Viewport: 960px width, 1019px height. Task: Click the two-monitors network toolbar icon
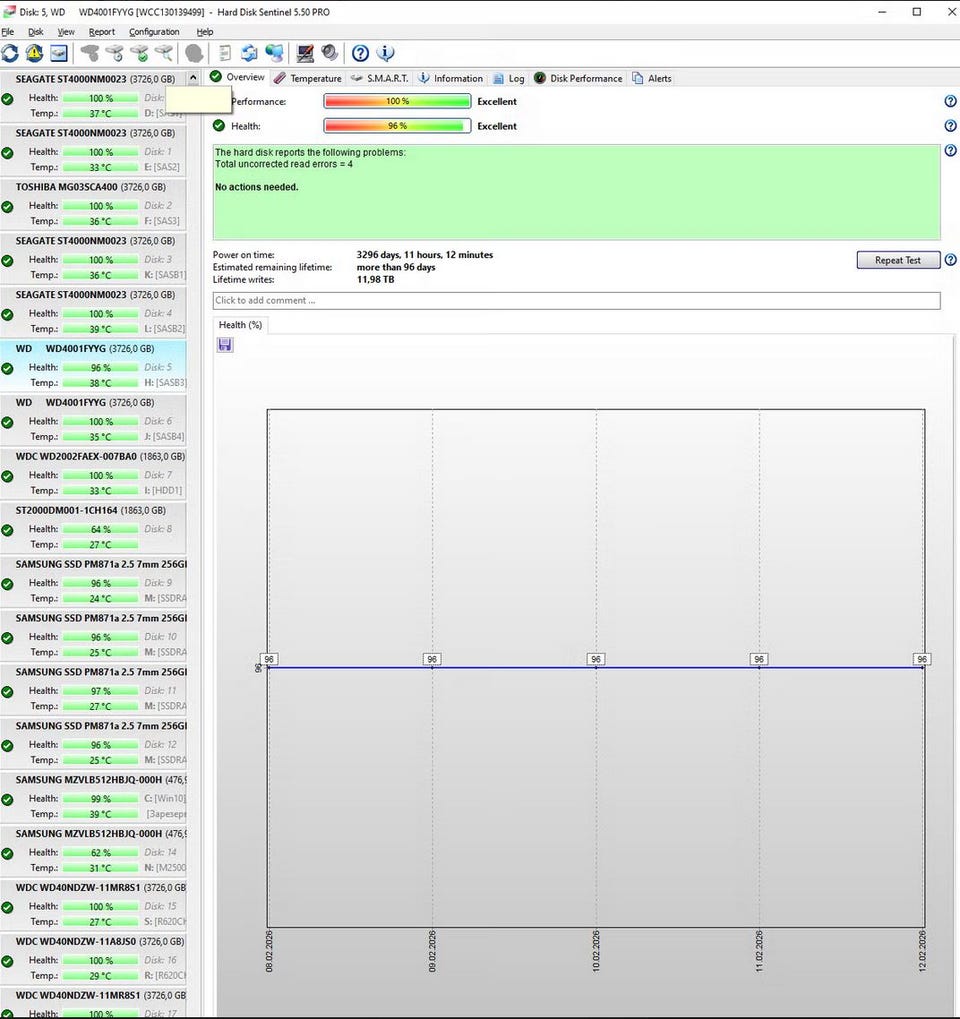(x=274, y=53)
